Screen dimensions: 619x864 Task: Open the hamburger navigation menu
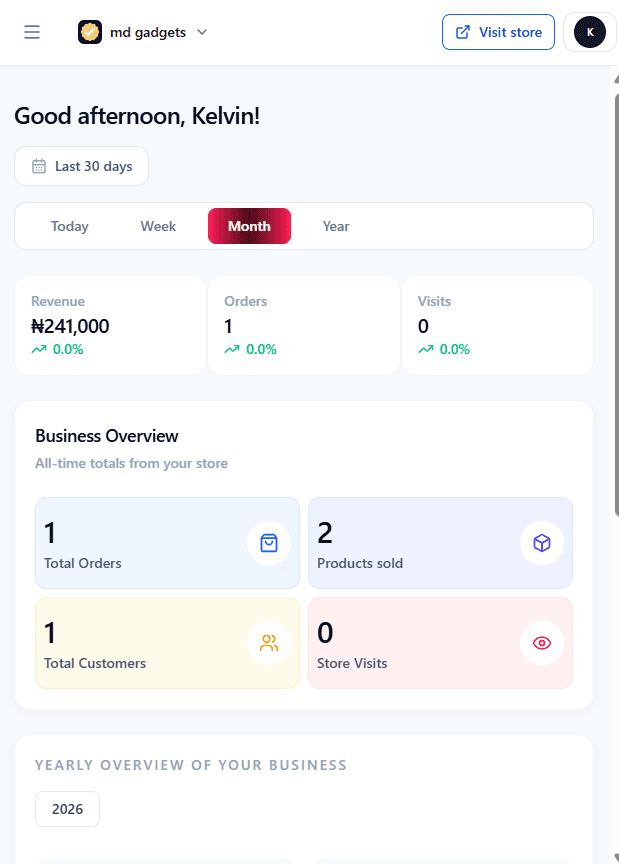pos(32,32)
